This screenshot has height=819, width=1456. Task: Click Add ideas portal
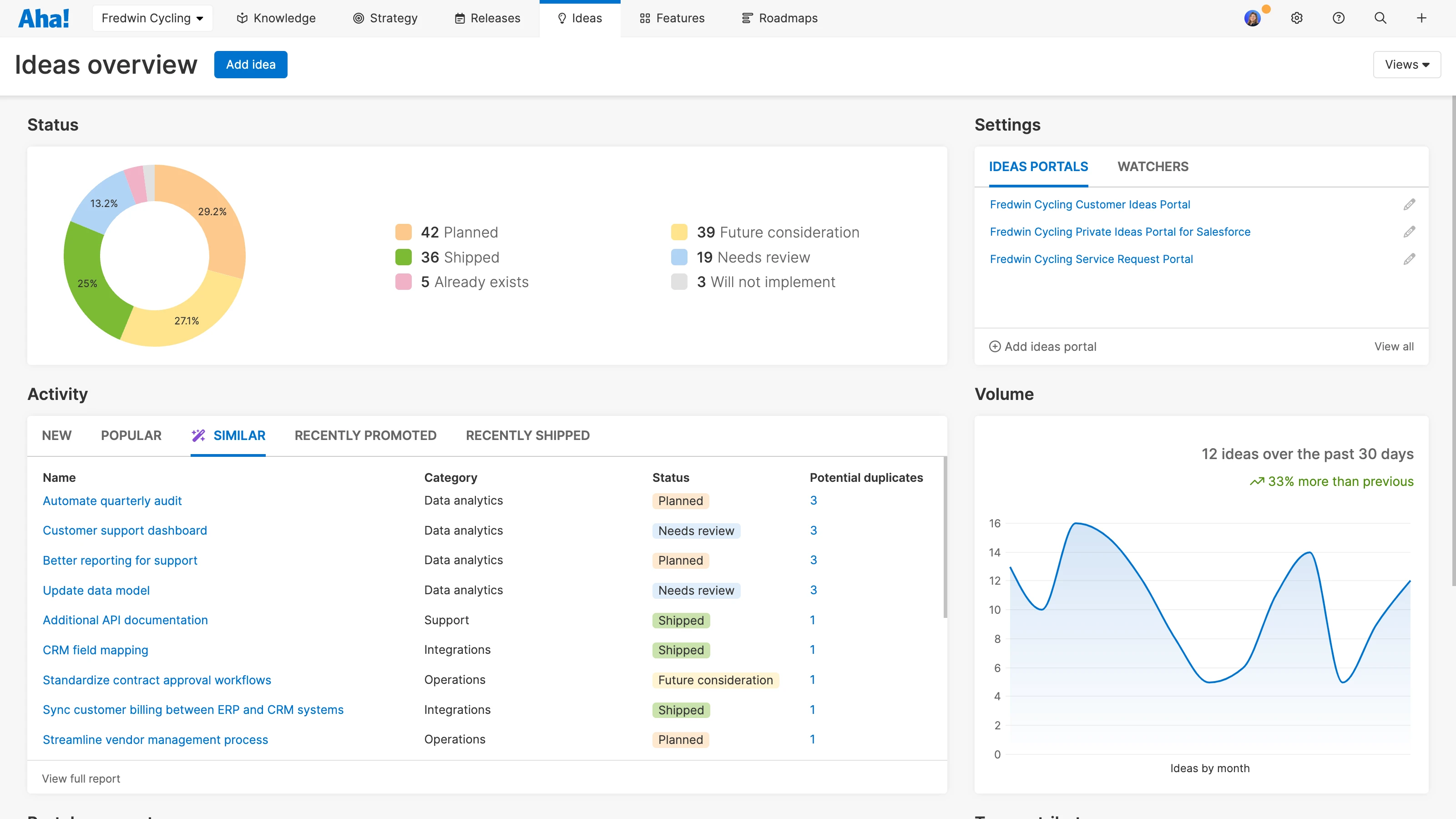tap(1042, 346)
